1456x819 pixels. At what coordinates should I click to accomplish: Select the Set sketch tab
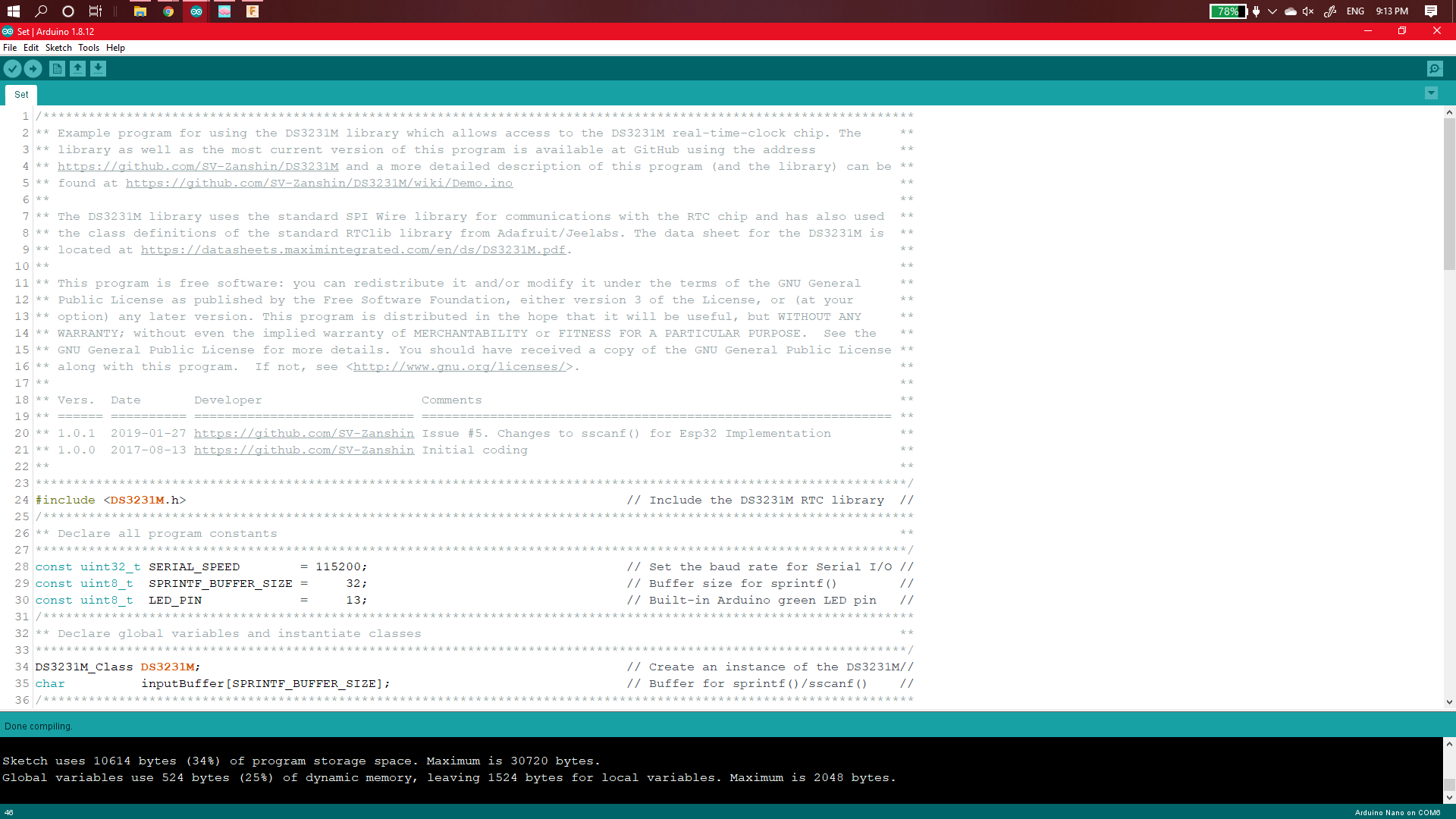pos(21,94)
